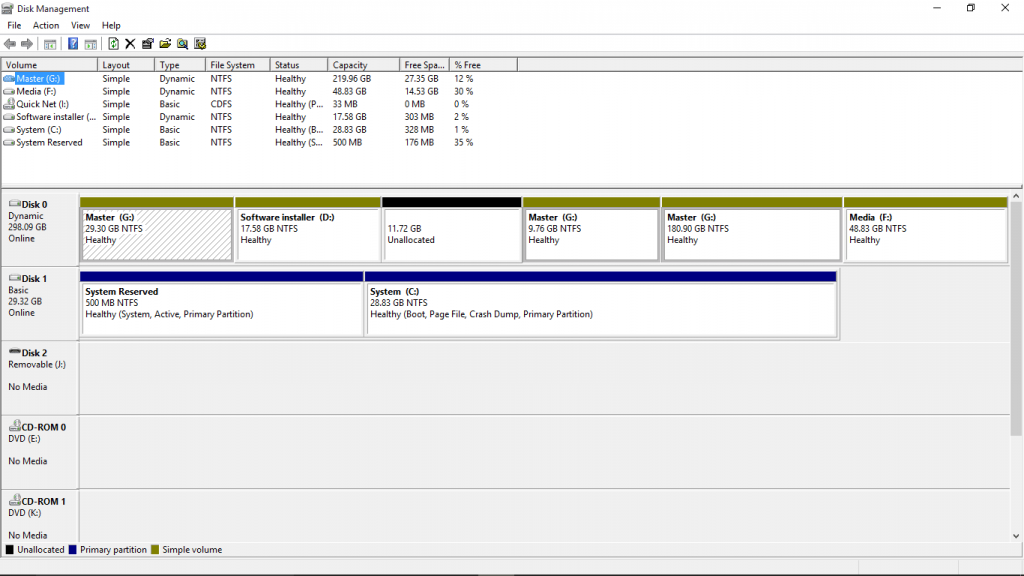Sort by the Type column header

[x=180, y=65]
